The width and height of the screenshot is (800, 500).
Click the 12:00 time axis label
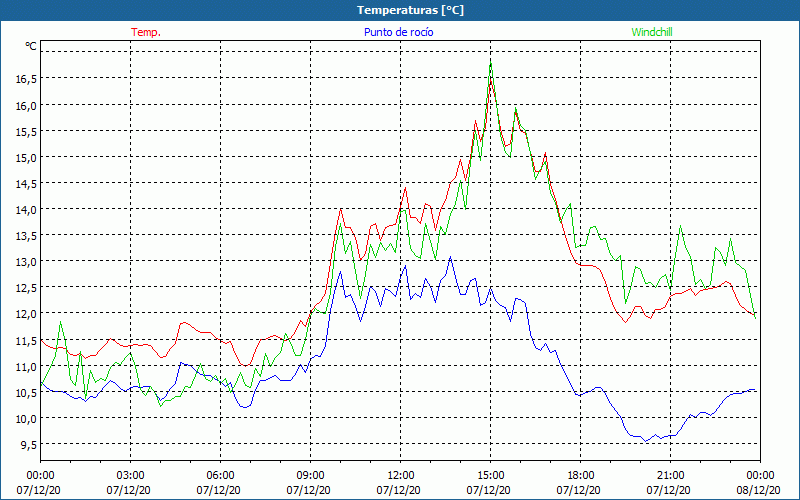[401, 476]
